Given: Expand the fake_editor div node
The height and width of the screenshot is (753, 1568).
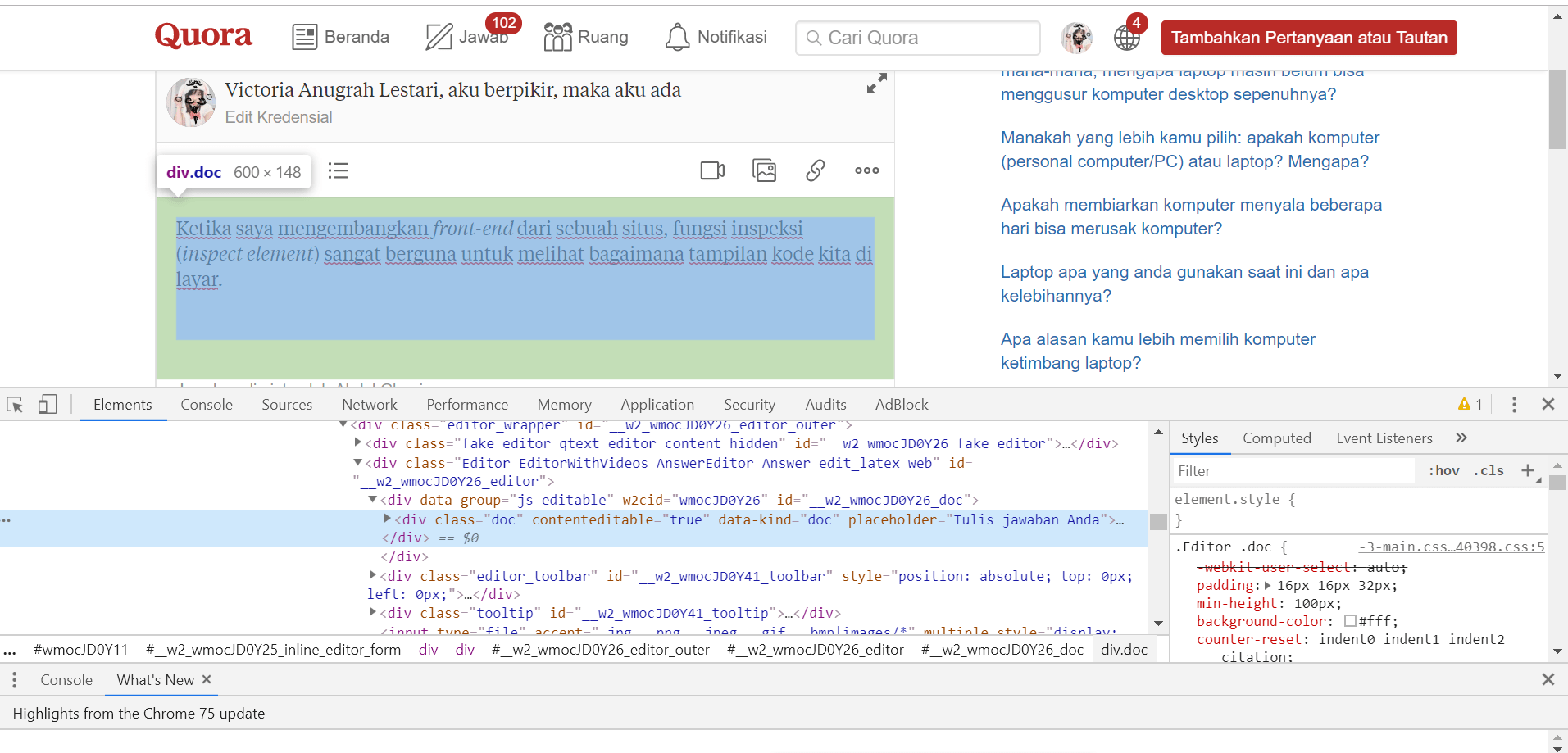Looking at the screenshot, I should 358,443.
